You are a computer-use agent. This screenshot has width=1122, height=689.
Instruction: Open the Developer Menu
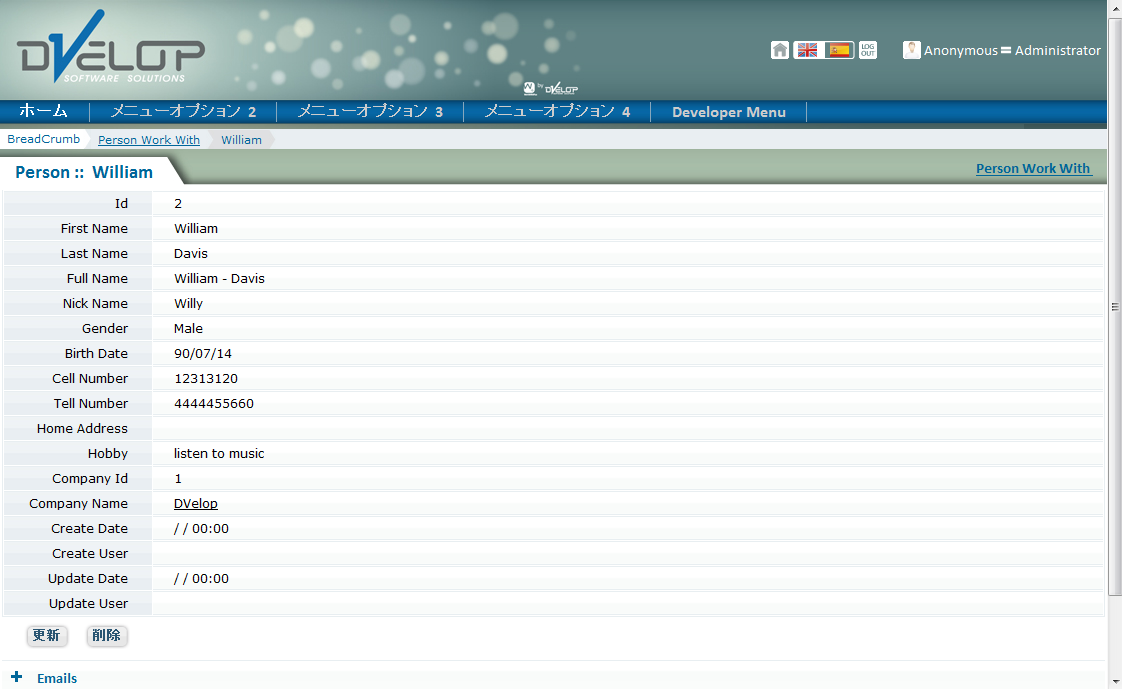tap(728, 112)
